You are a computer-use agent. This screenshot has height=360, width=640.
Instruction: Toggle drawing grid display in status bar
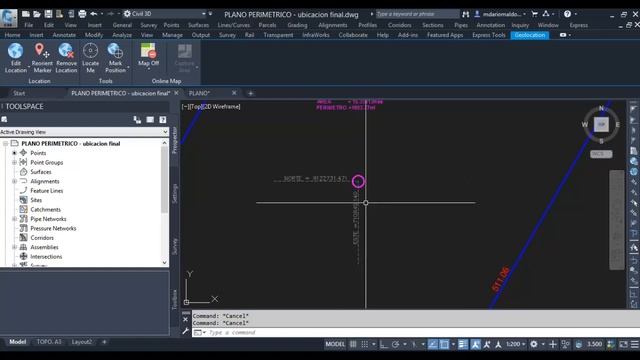[353, 344]
